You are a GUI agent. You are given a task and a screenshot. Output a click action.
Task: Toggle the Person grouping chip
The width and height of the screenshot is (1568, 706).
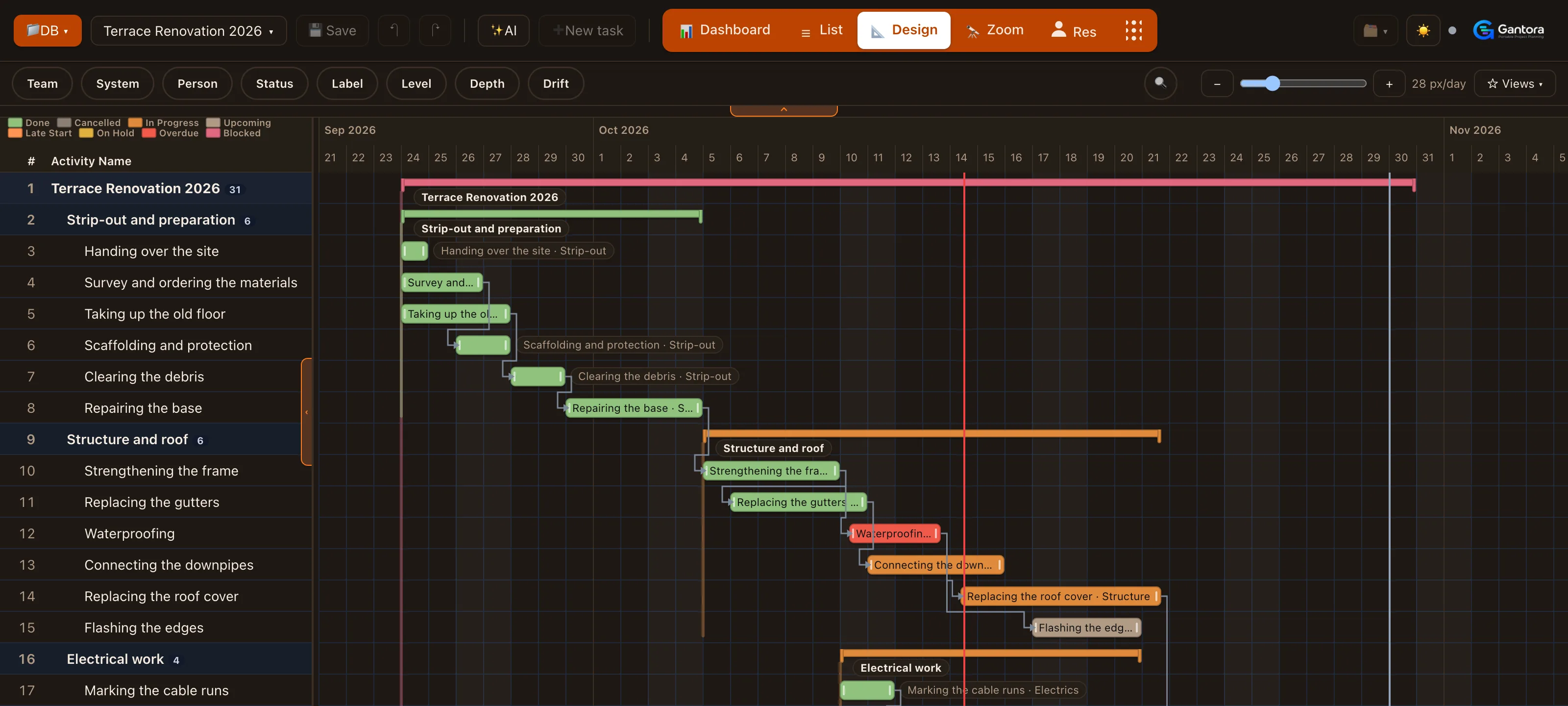197,83
